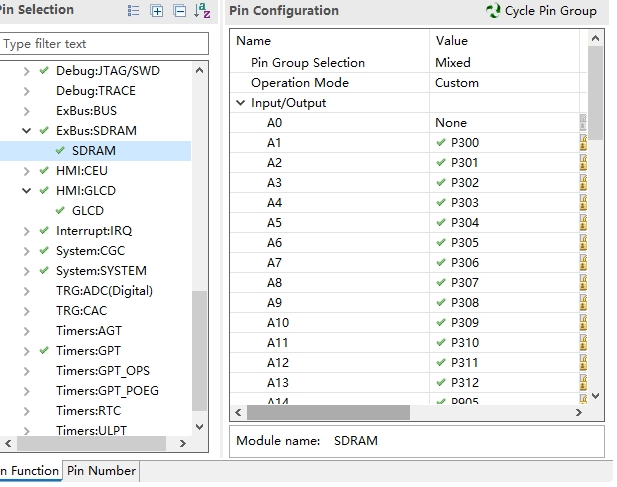The height and width of the screenshot is (487, 617).
Task: Click the alphabetical sort icon in Pin Selection
Action: pyautogui.click(x=202, y=11)
